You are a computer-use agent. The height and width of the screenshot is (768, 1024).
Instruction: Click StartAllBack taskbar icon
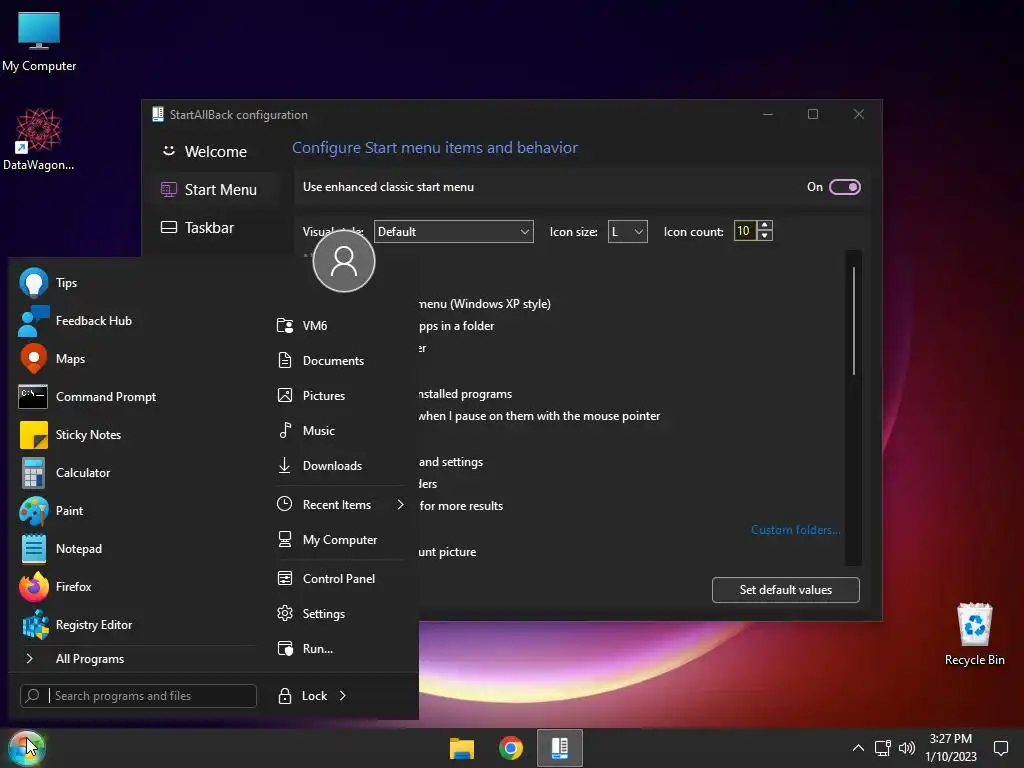tap(560, 748)
